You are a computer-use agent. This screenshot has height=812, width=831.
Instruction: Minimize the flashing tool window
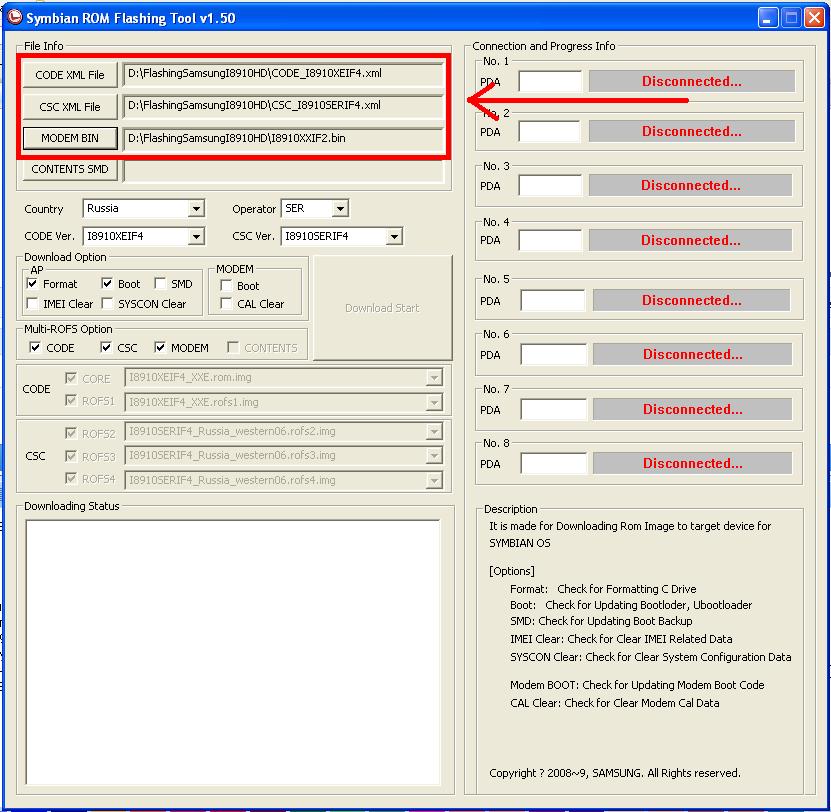coord(767,17)
